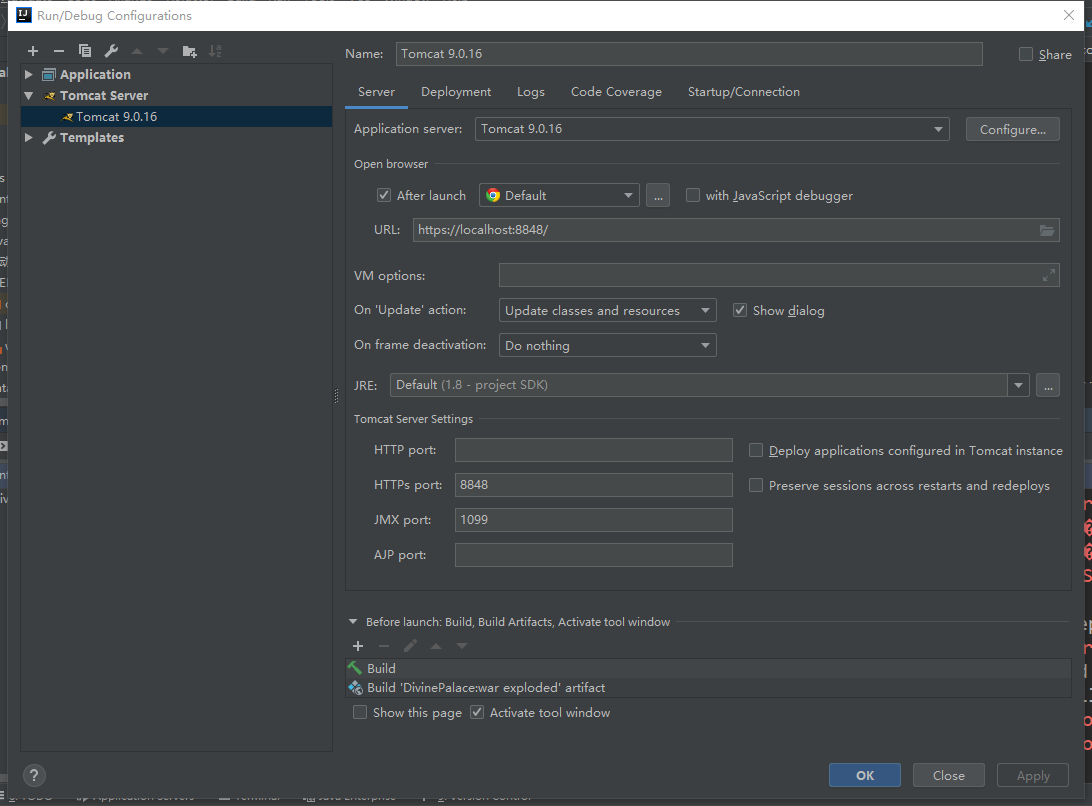Viewport: 1092px width, 806px height.
Task: Collapse Before launch section
Action: pos(353,621)
